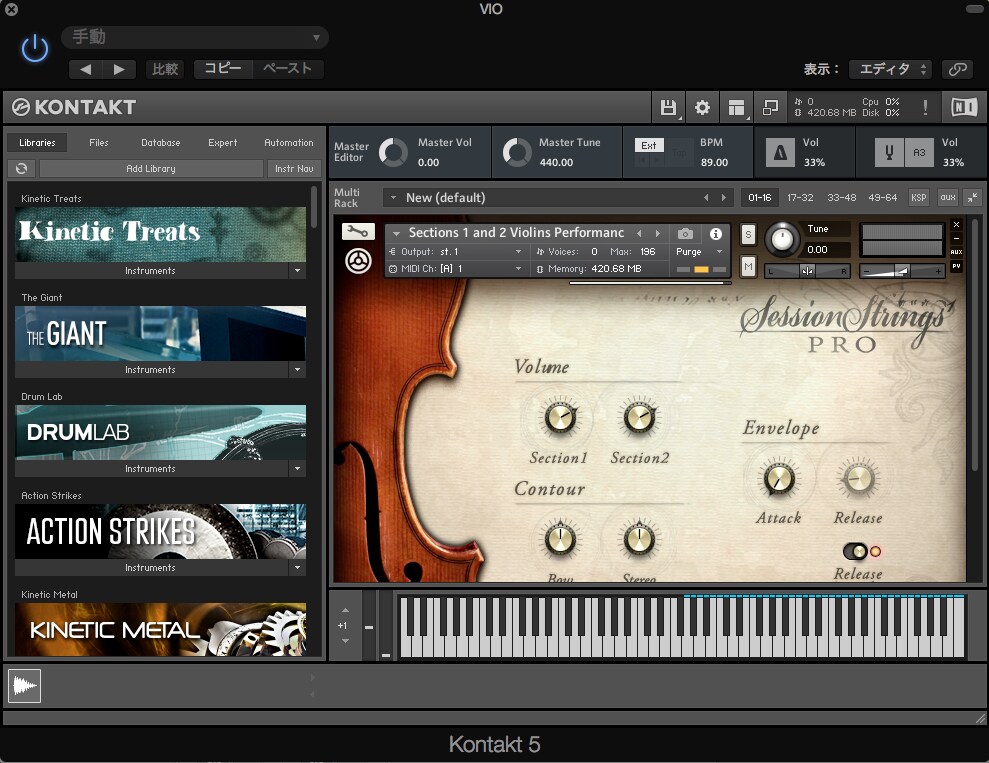Switch to the Automation tab

point(289,143)
